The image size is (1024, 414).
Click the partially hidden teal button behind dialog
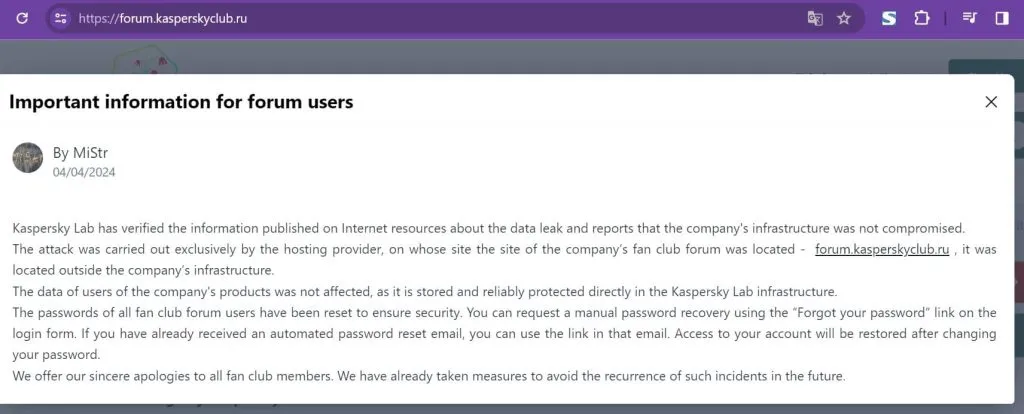[984, 68]
